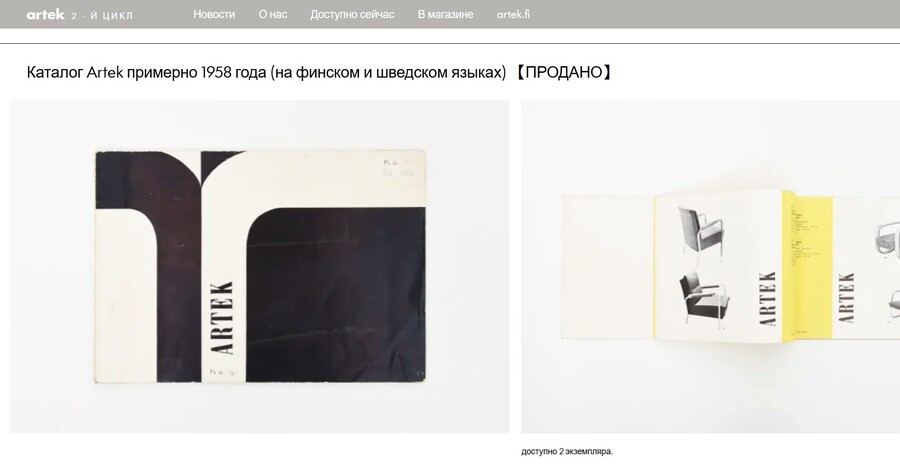Click the Каталог Artek 1958 title heading
This screenshot has width=900, height=469.
[266, 72]
